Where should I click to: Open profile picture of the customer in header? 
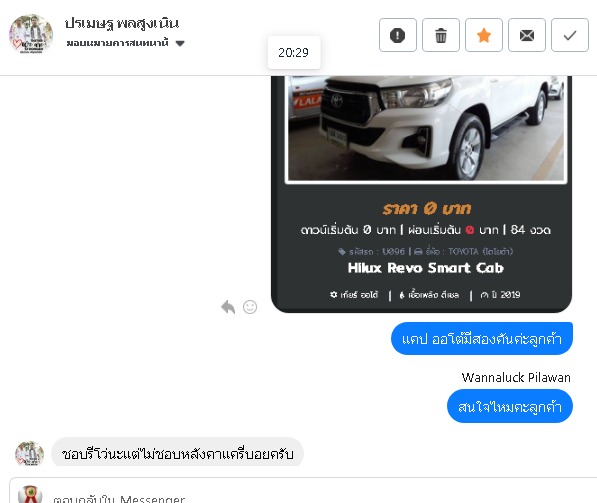pos(31,34)
